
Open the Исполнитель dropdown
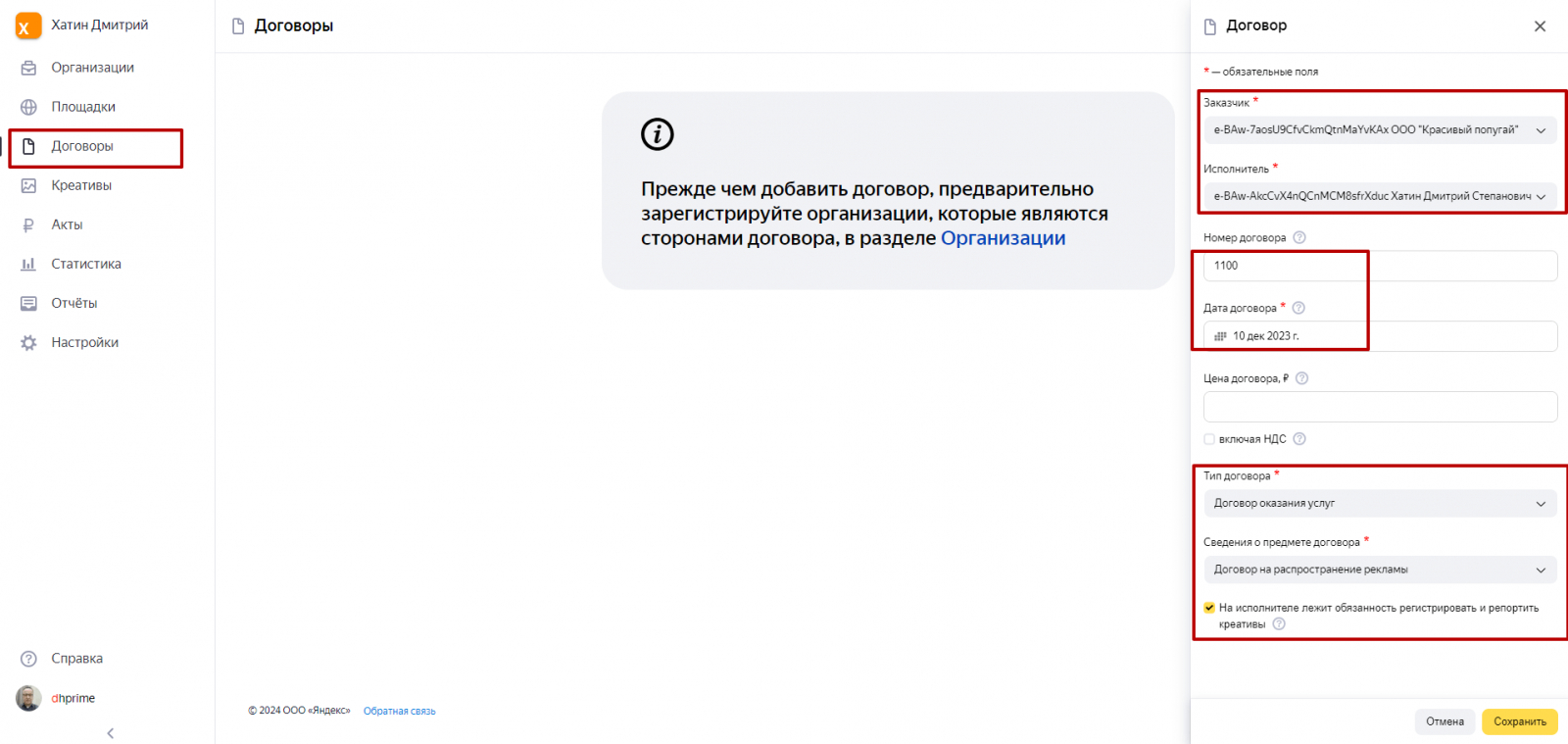[x=1380, y=196]
